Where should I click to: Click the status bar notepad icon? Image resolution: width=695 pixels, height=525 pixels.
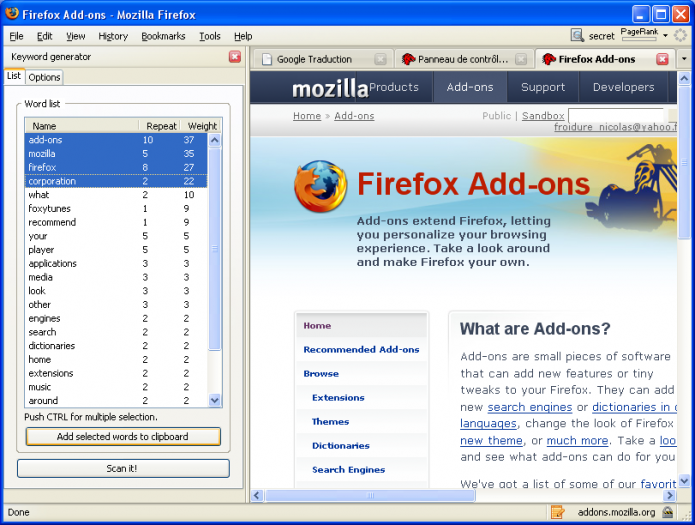(558, 512)
